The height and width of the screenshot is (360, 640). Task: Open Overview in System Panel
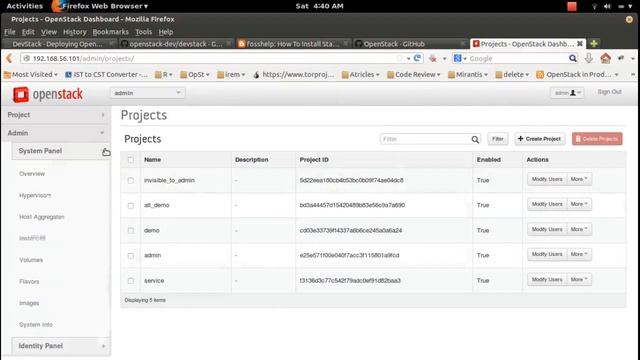32,174
